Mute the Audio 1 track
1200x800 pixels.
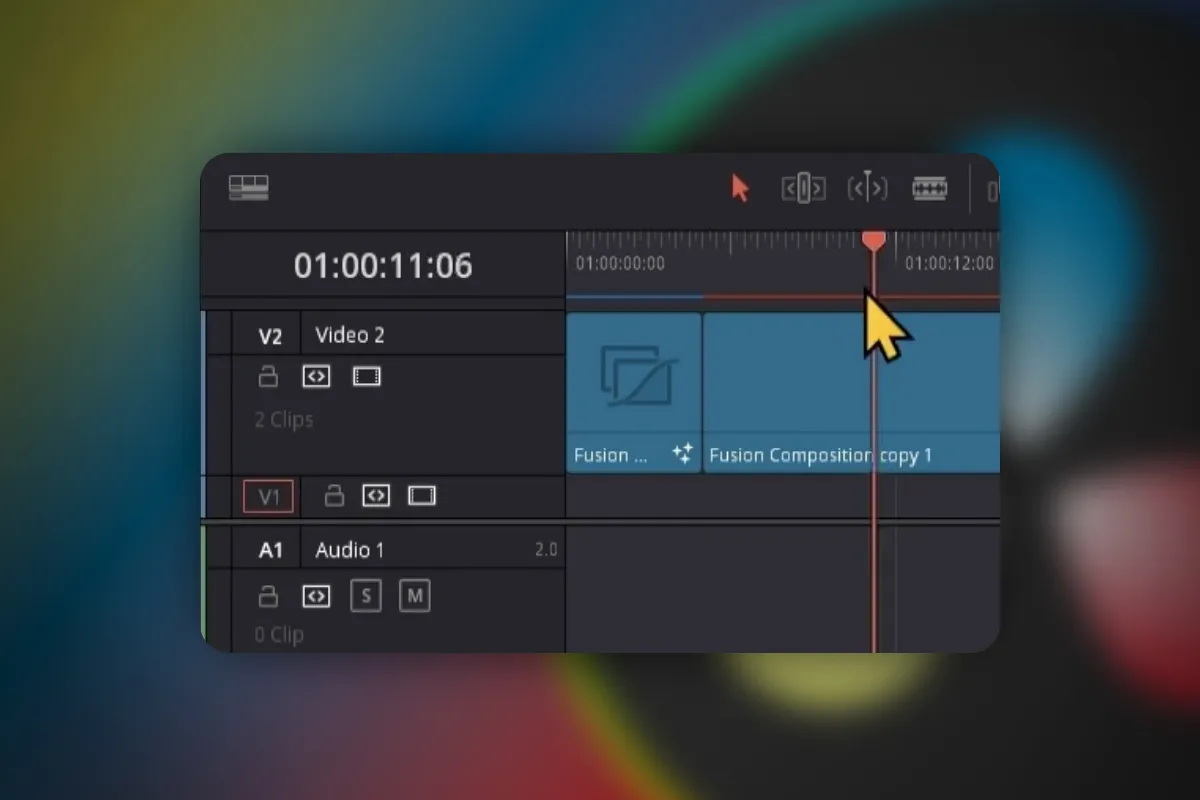point(415,597)
